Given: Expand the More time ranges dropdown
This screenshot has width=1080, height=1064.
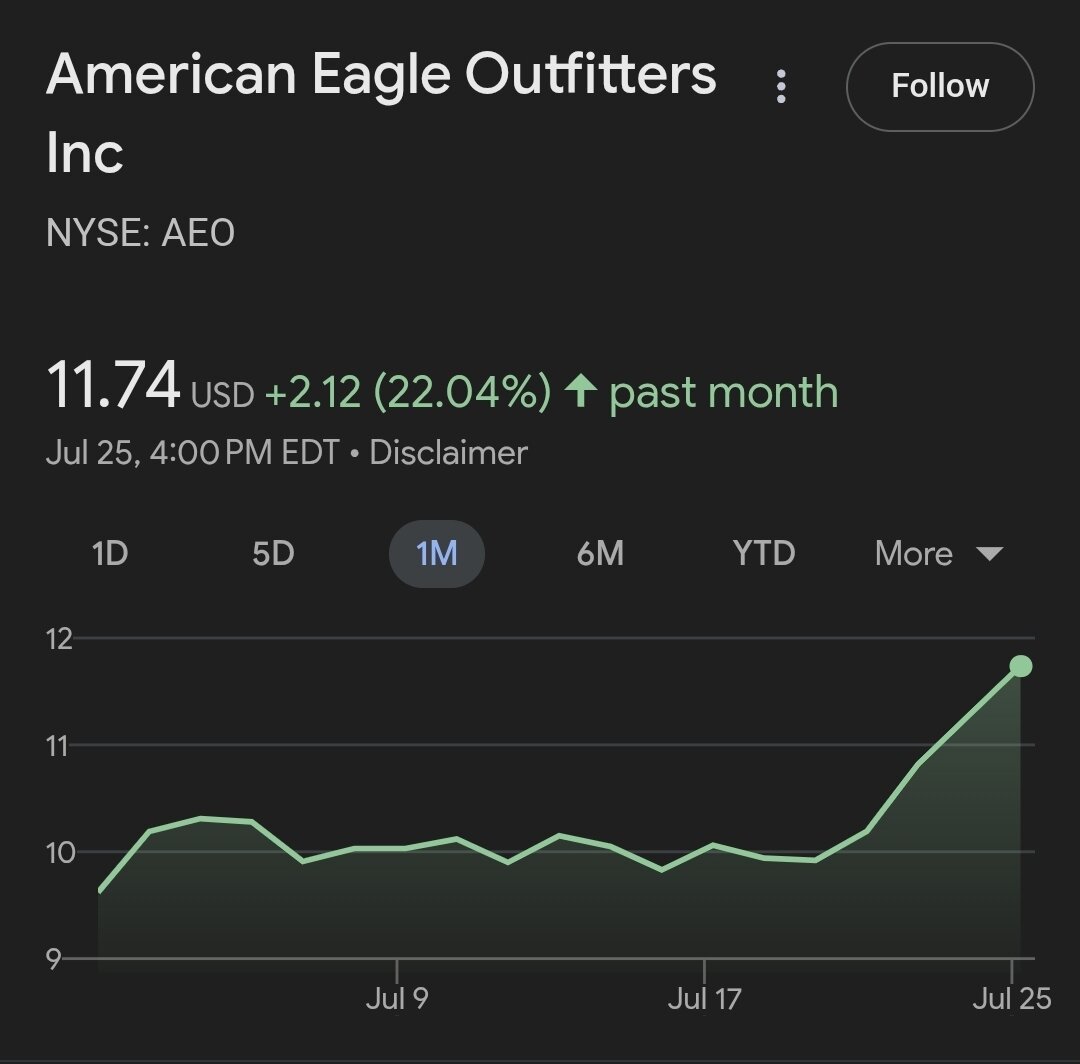Looking at the screenshot, I should [939, 554].
